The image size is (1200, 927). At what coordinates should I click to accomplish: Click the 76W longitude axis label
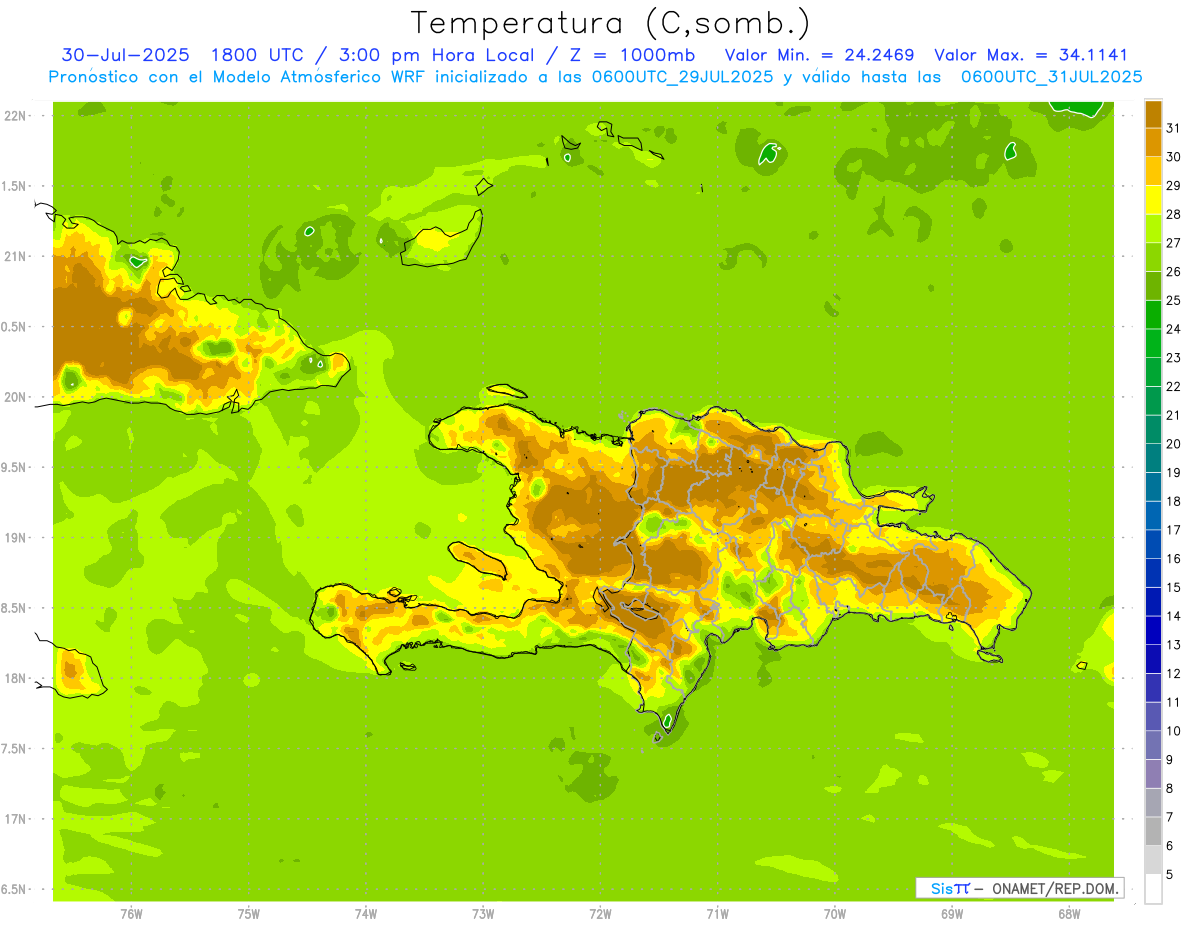pyautogui.click(x=131, y=914)
